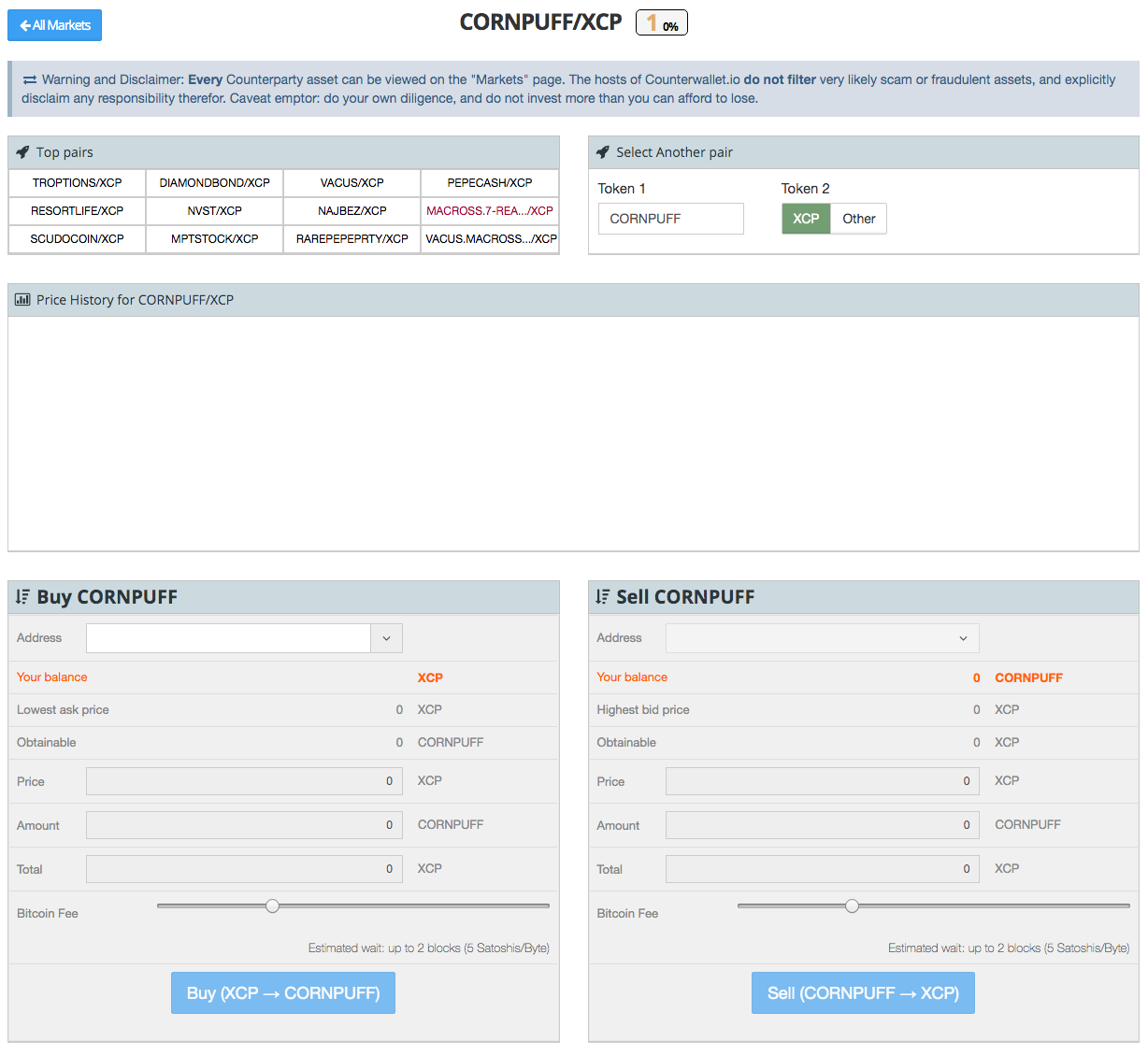Select XCP as Token 2
The width and height of the screenshot is (1148, 1055).
[x=806, y=219]
